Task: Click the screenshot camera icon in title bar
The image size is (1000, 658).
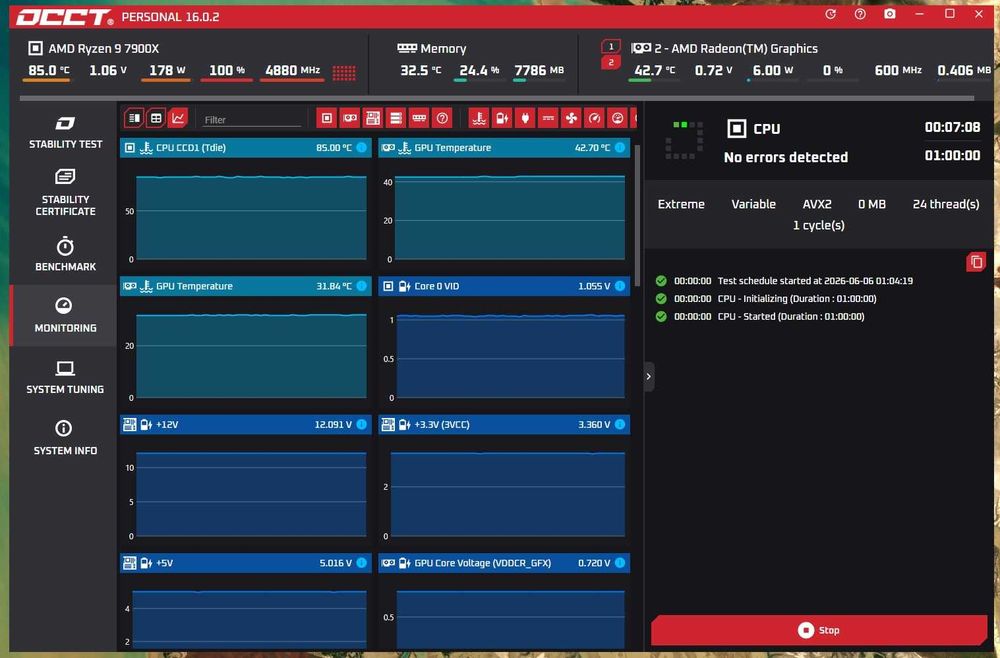Action: 890,14
